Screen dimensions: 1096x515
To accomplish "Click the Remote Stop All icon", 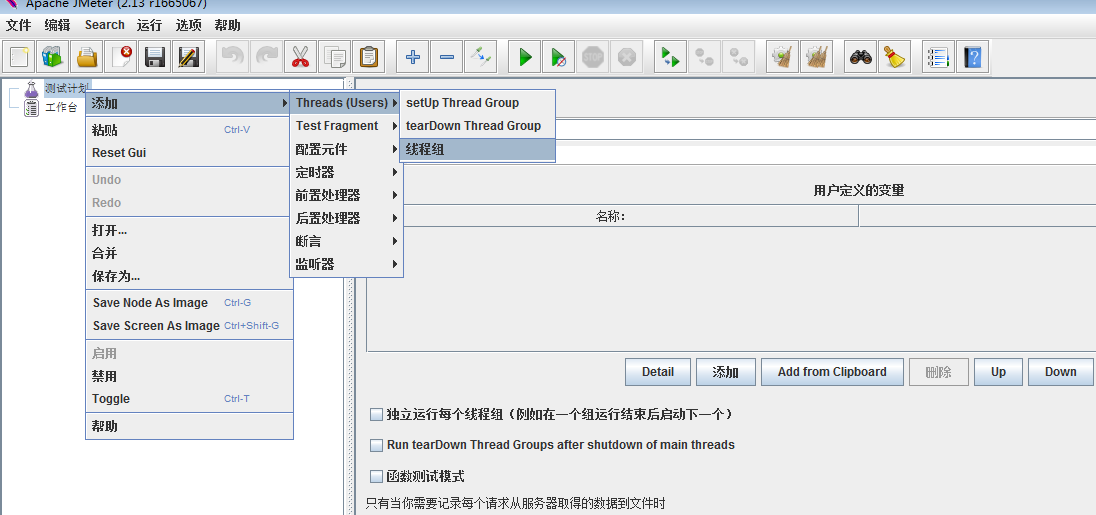I will [x=704, y=57].
